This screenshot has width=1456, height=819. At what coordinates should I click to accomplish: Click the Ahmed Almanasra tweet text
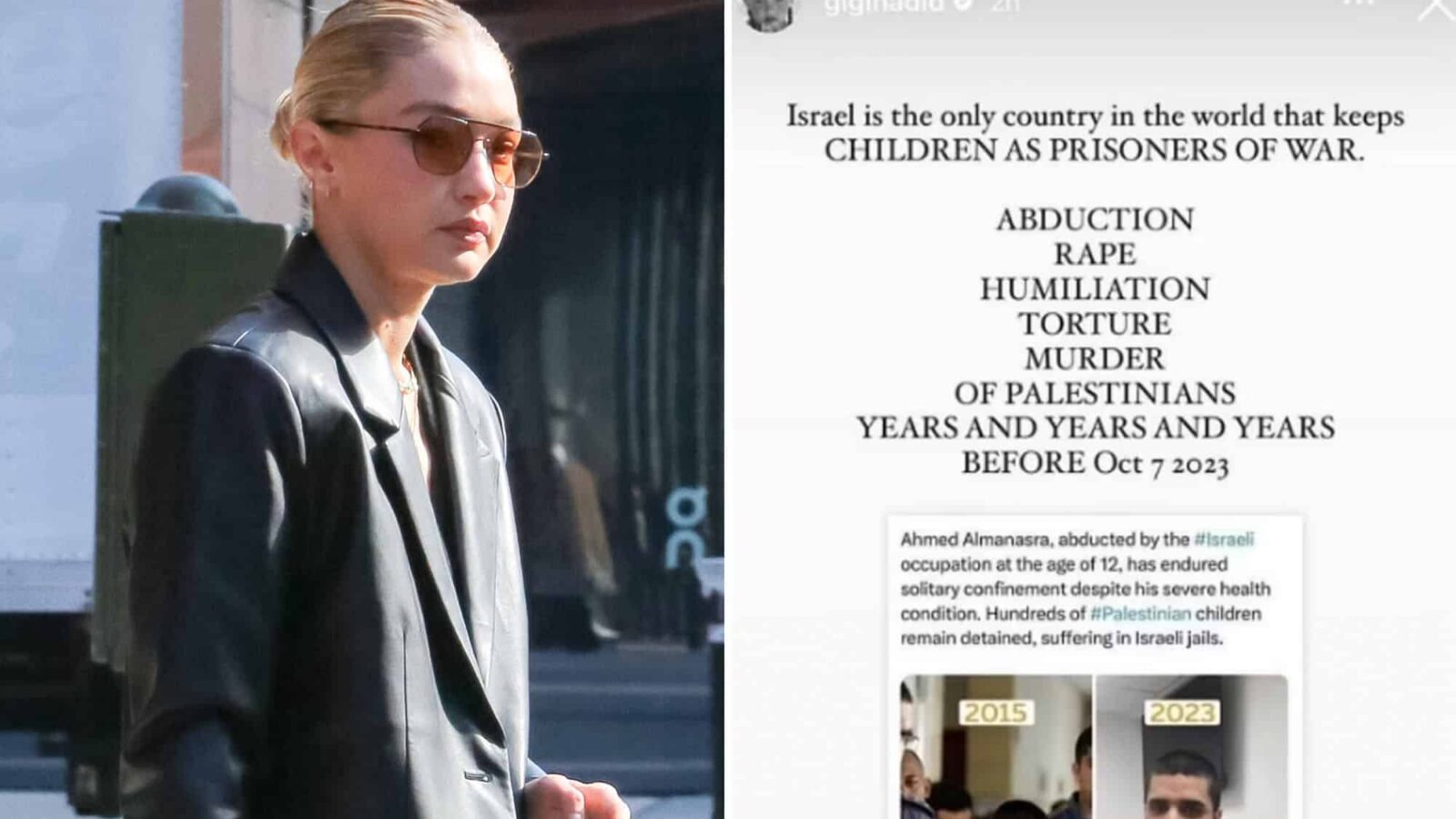pos(1086,589)
